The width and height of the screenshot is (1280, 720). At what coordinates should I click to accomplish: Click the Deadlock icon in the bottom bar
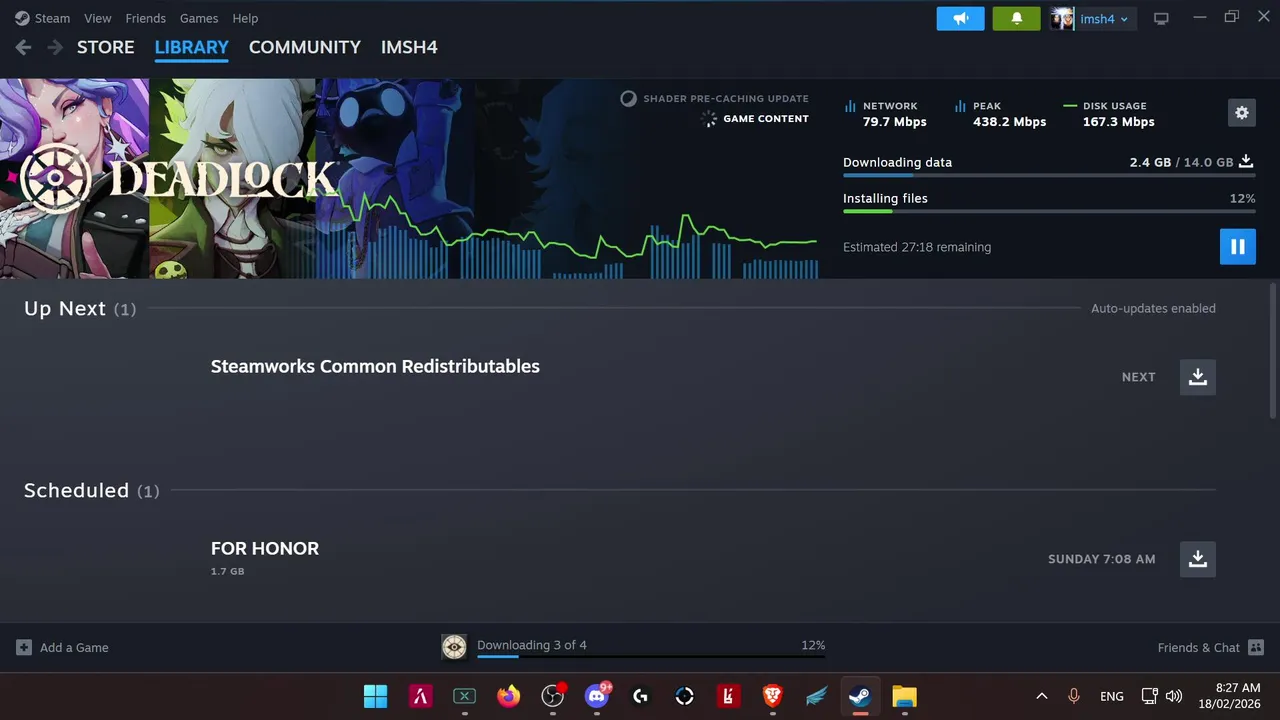[x=454, y=647]
